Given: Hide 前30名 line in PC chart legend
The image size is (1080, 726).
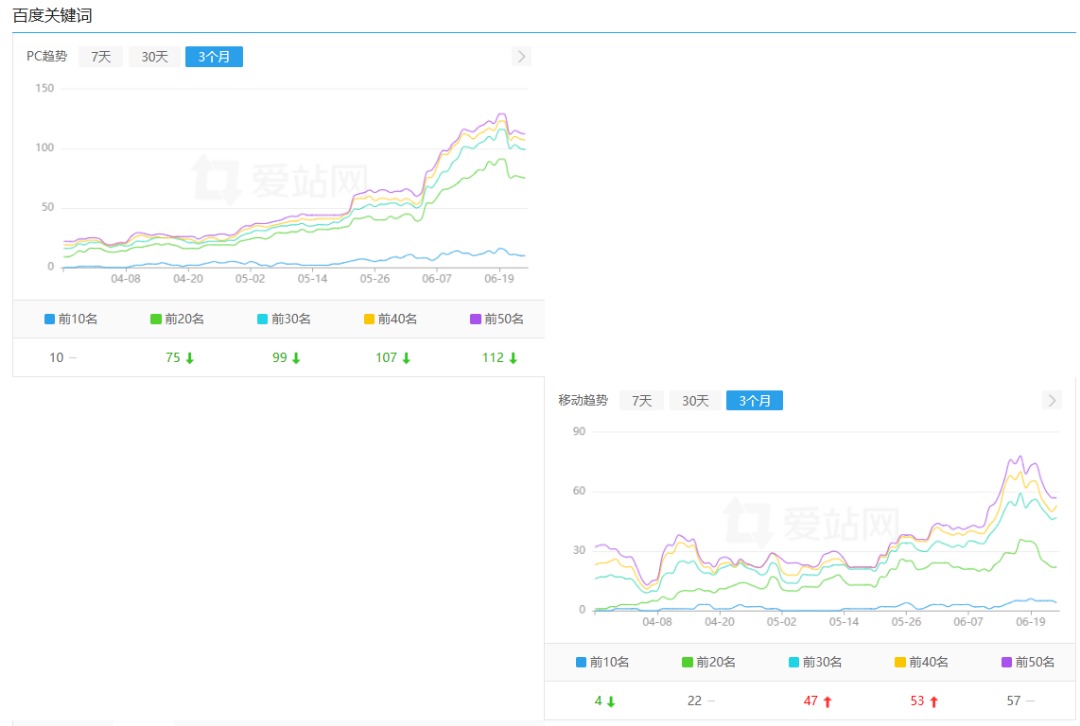Looking at the screenshot, I should pos(284,319).
